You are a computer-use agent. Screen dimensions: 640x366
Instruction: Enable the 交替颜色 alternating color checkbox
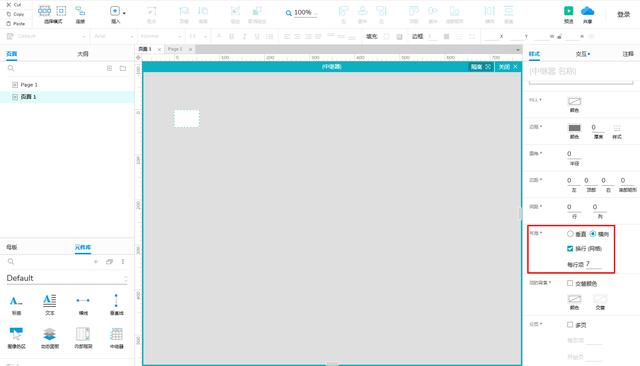[x=570, y=283]
